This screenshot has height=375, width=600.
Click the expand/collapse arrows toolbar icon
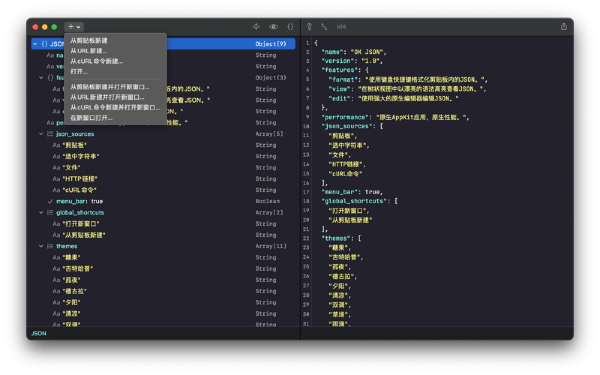(x=256, y=26)
